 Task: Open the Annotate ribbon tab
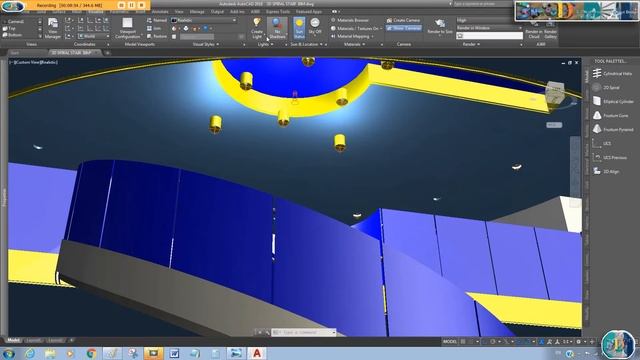click(x=160, y=12)
